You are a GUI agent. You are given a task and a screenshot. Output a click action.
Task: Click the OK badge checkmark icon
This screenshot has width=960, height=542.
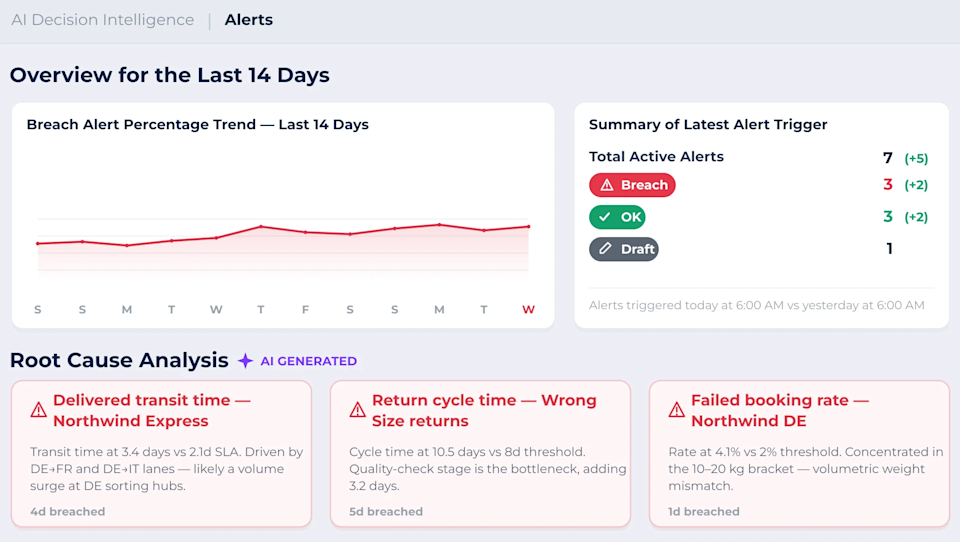[x=604, y=217]
